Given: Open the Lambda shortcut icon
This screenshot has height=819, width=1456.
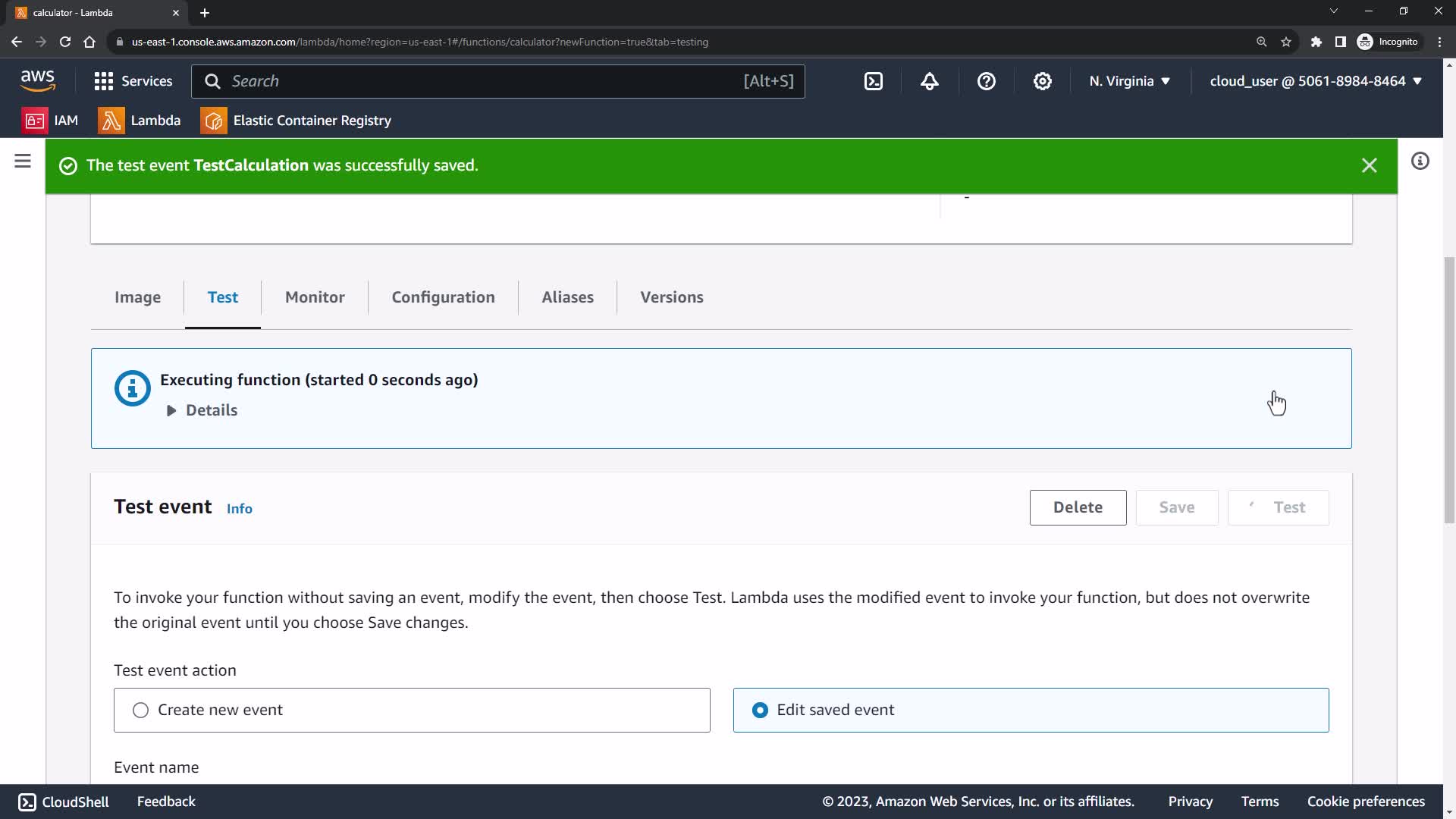Looking at the screenshot, I should pyautogui.click(x=111, y=121).
